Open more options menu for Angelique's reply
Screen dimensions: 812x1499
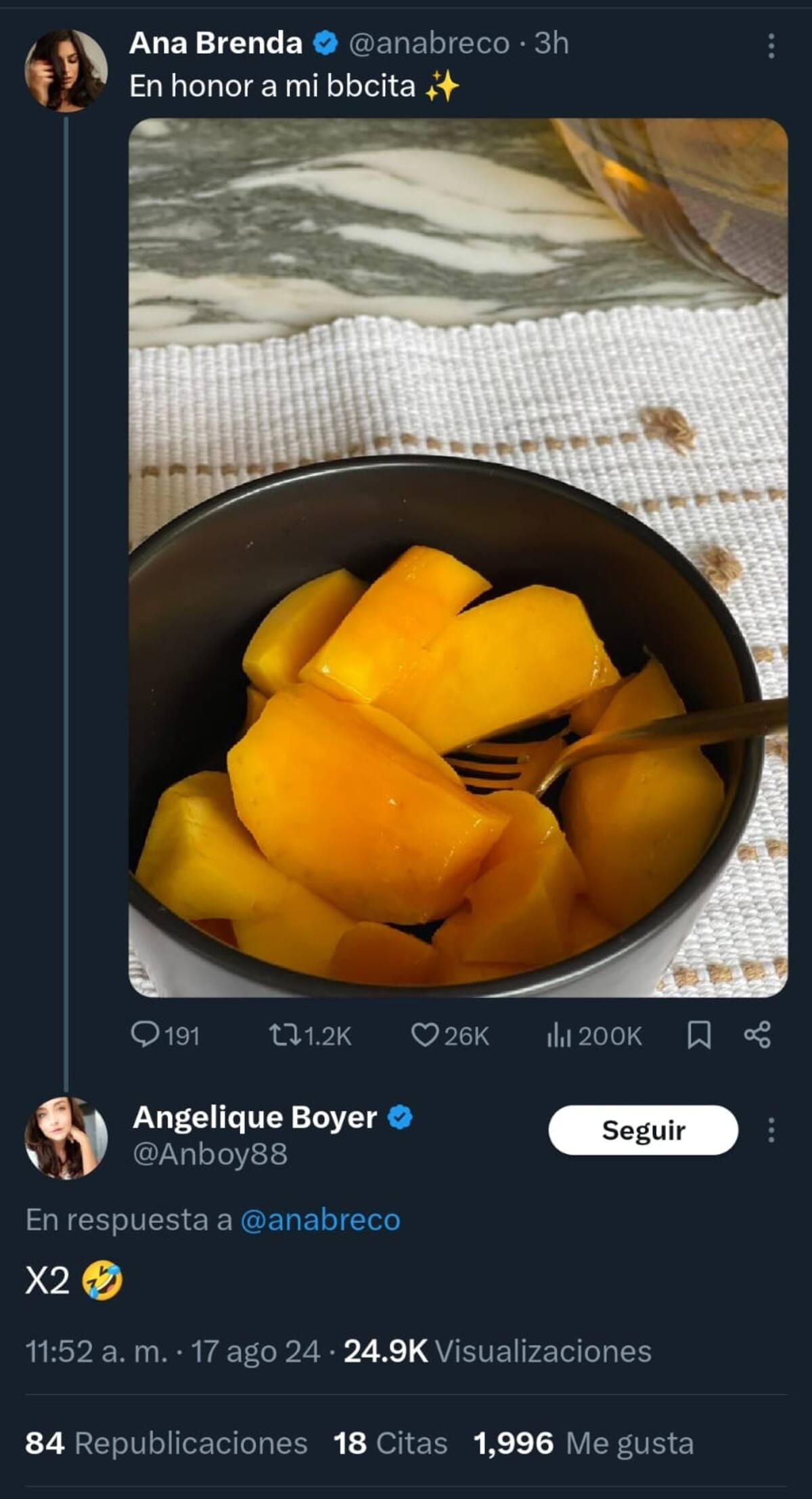pos(771,1130)
